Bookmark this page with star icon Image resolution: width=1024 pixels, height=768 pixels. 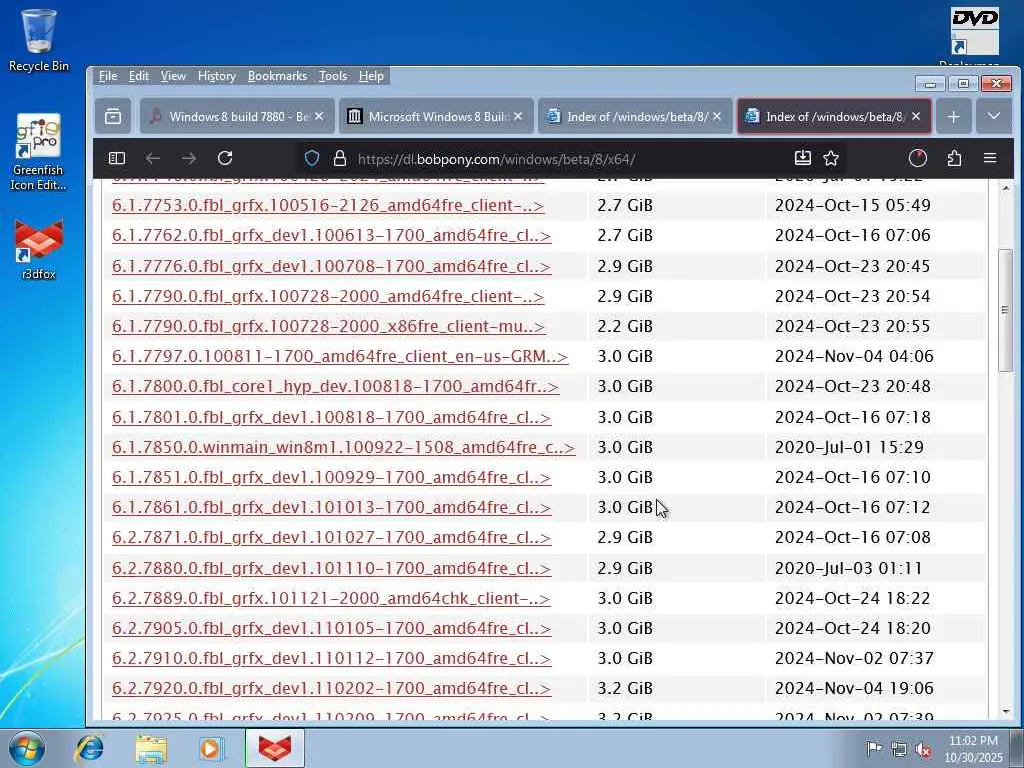831,158
